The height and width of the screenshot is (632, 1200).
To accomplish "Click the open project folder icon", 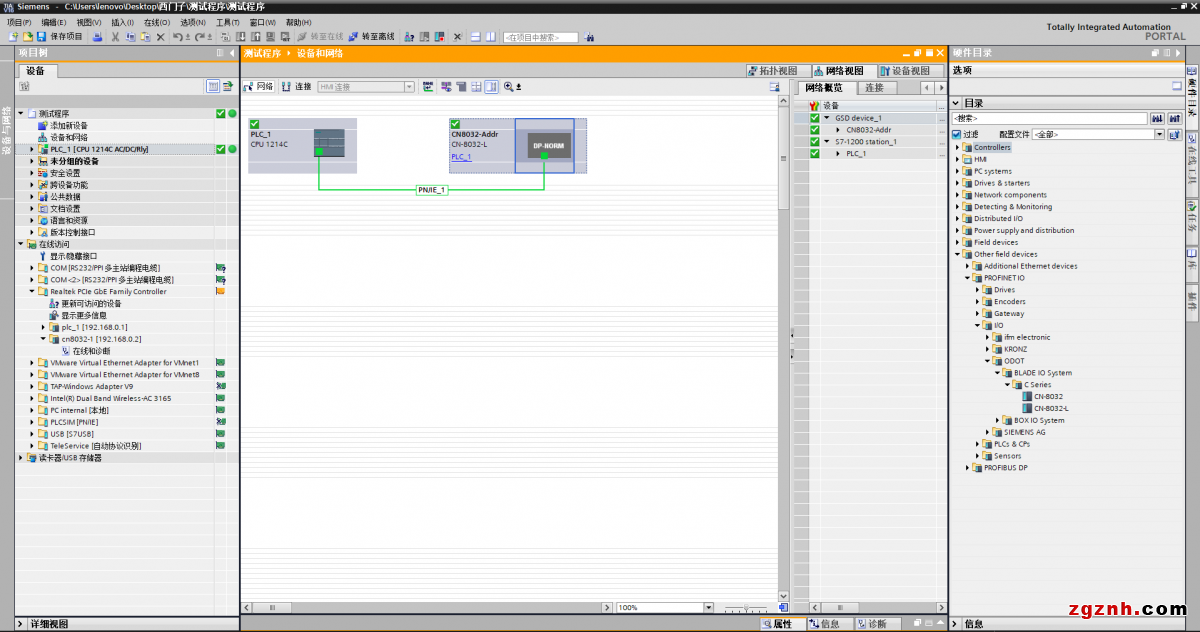I will pyautogui.click(x=27, y=37).
